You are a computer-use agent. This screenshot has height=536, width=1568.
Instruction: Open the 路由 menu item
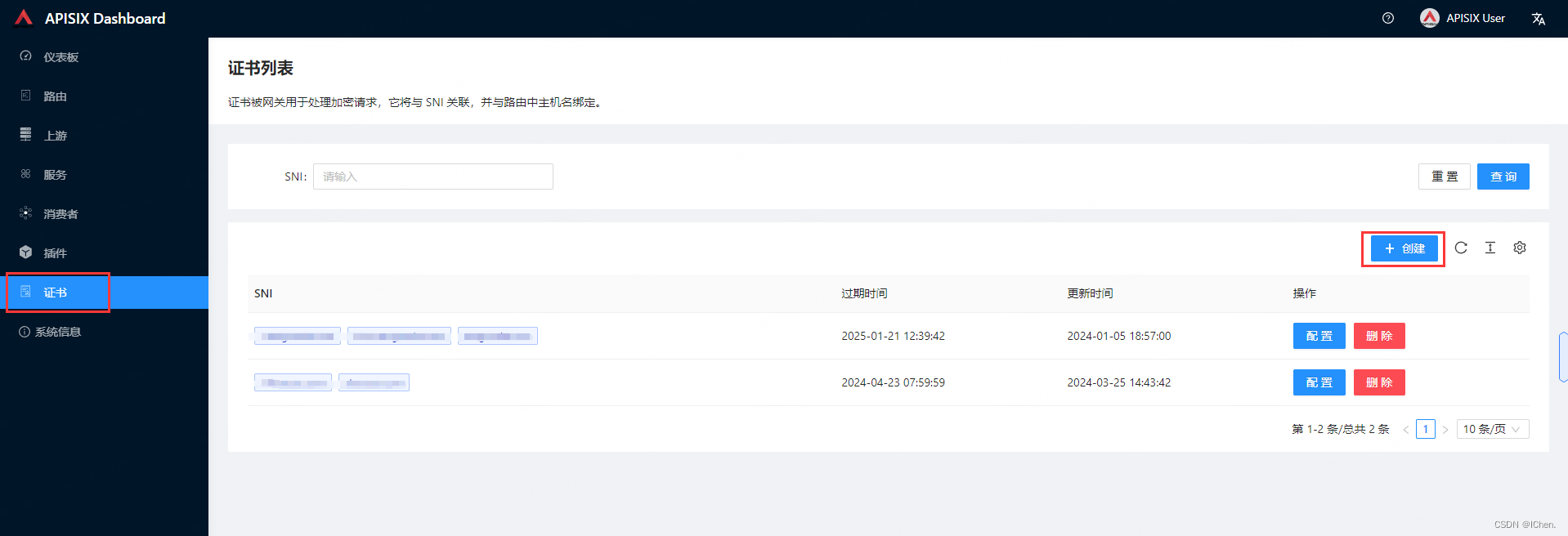point(104,96)
